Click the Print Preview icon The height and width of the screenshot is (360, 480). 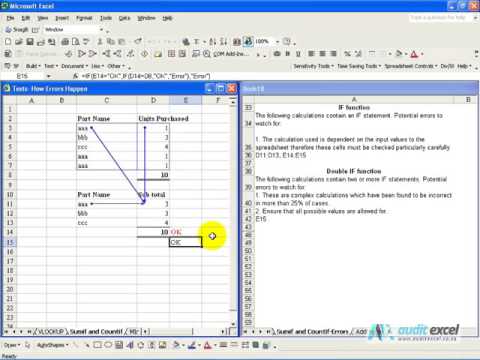point(76,42)
